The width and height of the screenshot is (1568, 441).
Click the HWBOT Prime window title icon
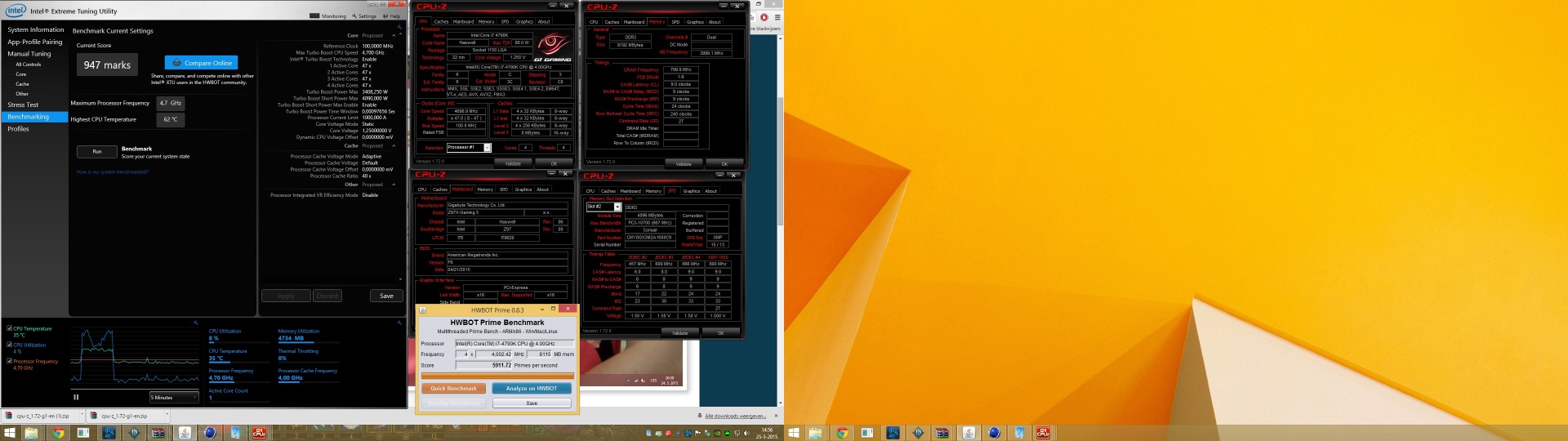[x=423, y=310]
